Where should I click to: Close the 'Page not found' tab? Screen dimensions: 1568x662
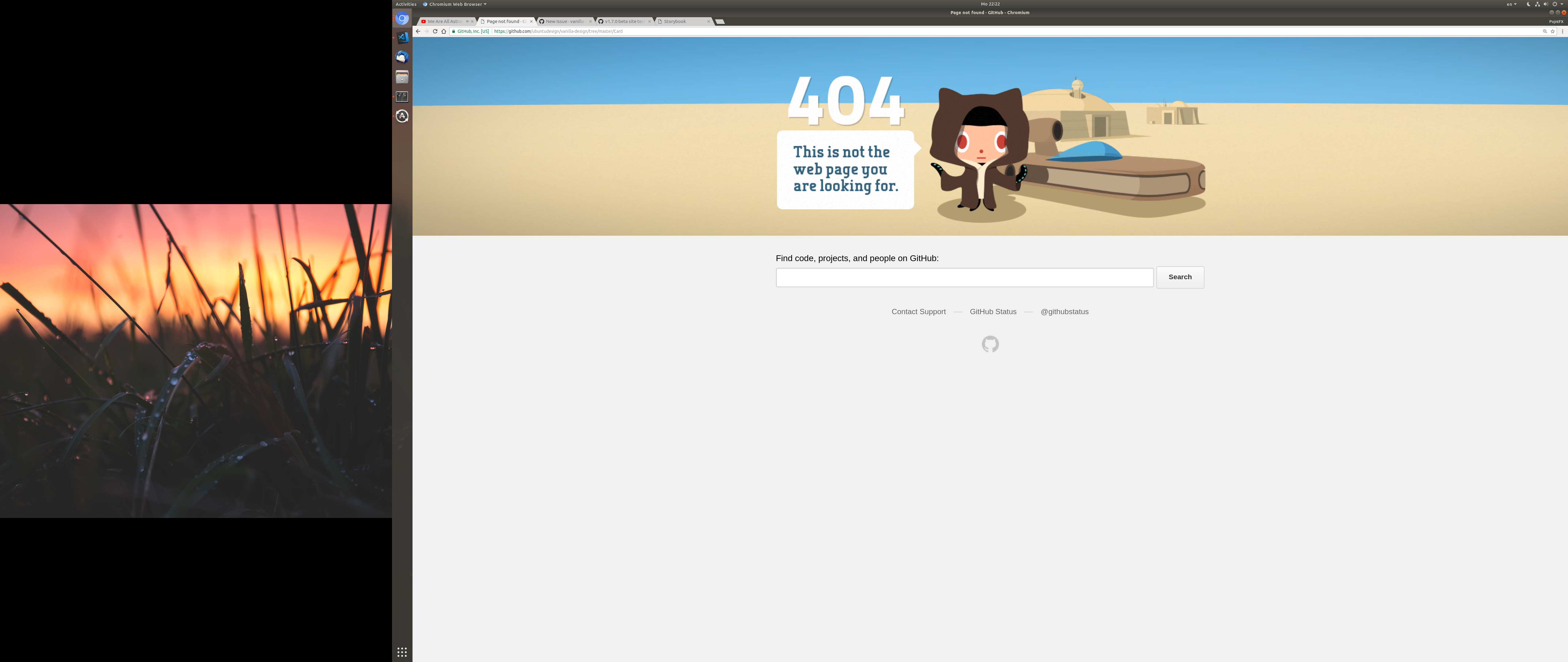click(531, 21)
